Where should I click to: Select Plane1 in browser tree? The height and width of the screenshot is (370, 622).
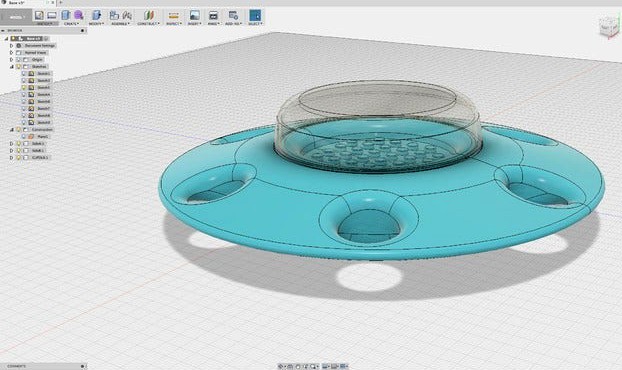42,136
